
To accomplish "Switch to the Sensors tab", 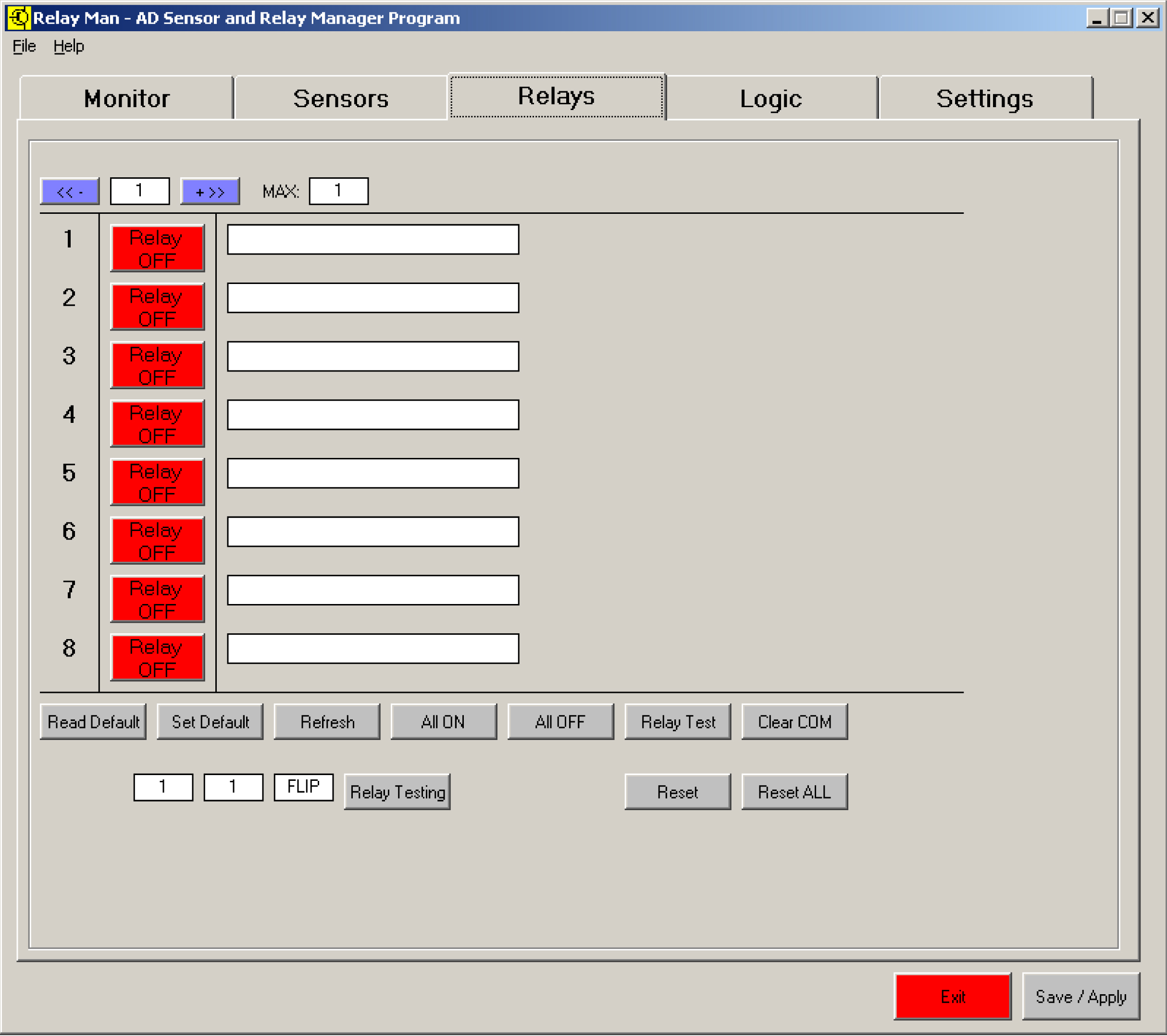I will pyautogui.click(x=340, y=98).
